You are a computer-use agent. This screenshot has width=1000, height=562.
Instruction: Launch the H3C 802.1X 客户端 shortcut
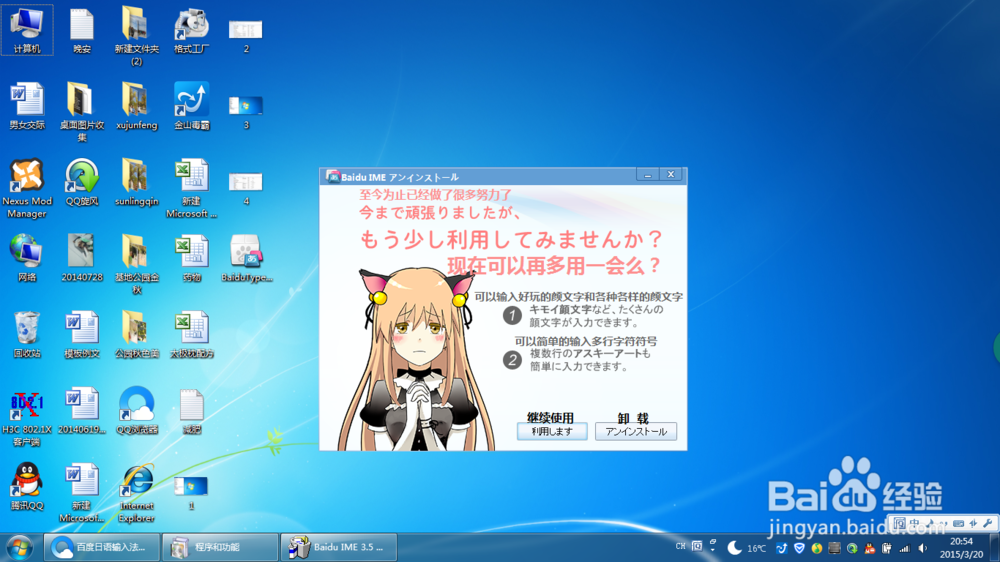pos(27,418)
